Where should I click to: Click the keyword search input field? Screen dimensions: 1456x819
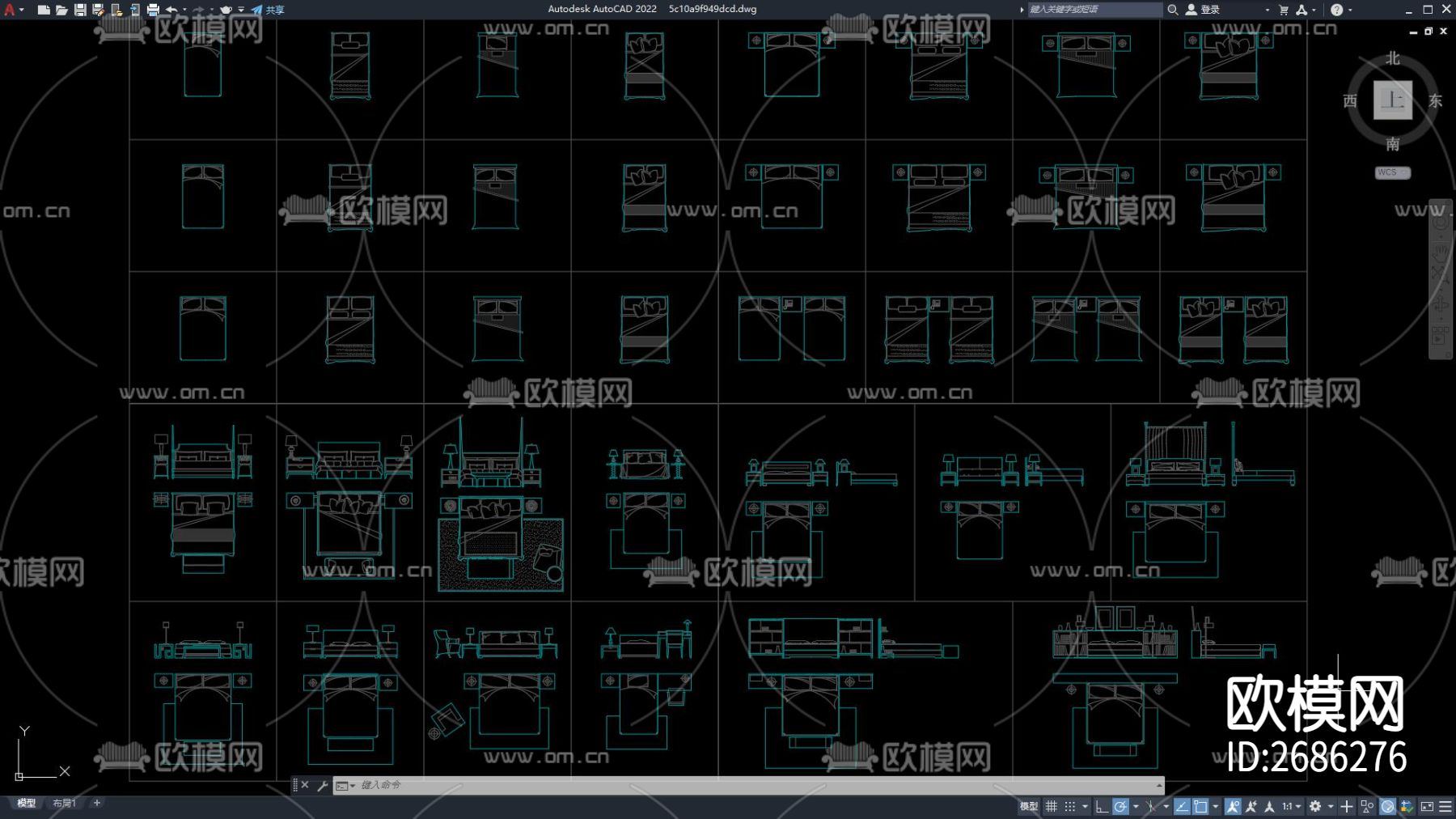point(1094,10)
